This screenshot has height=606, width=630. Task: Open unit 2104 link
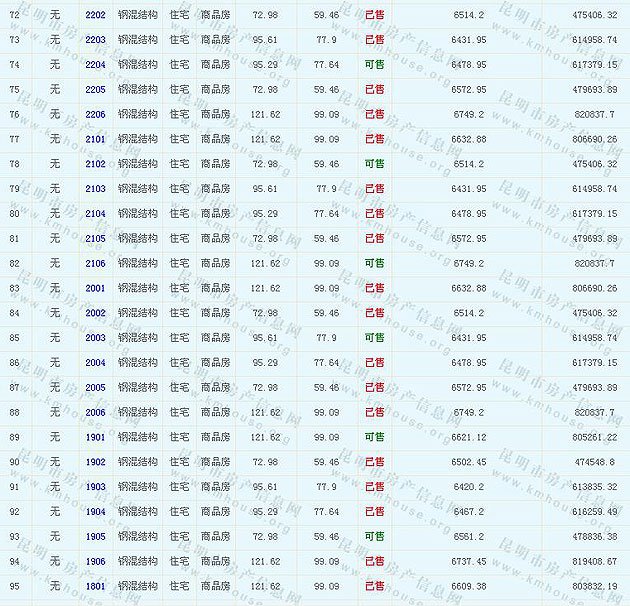pyautogui.click(x=95, y=213)
